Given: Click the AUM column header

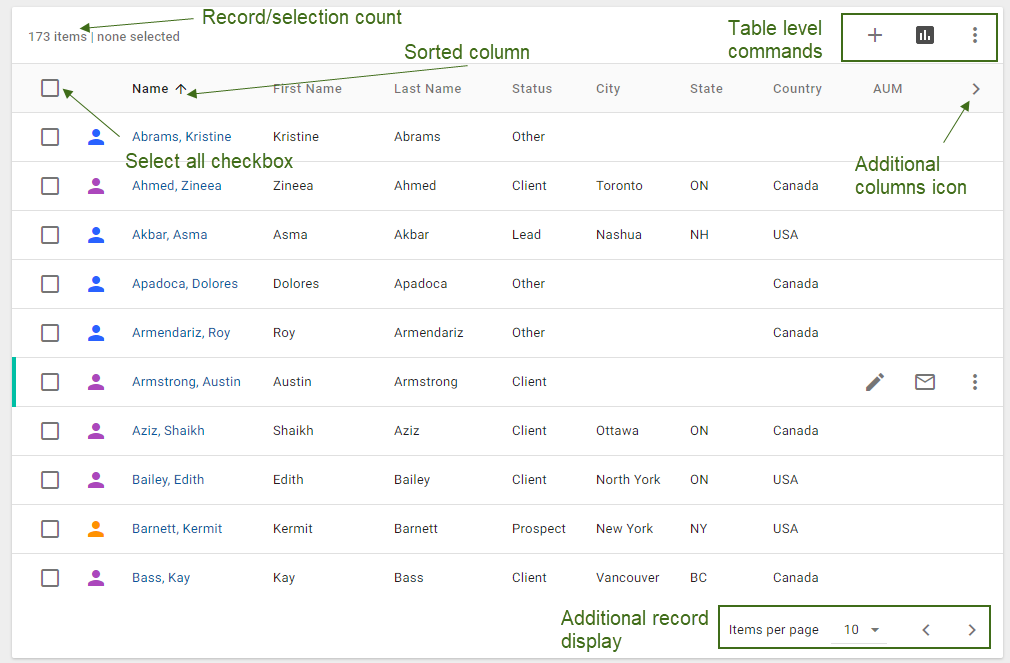Looking at the screenshot, I should tap(887, 89).
